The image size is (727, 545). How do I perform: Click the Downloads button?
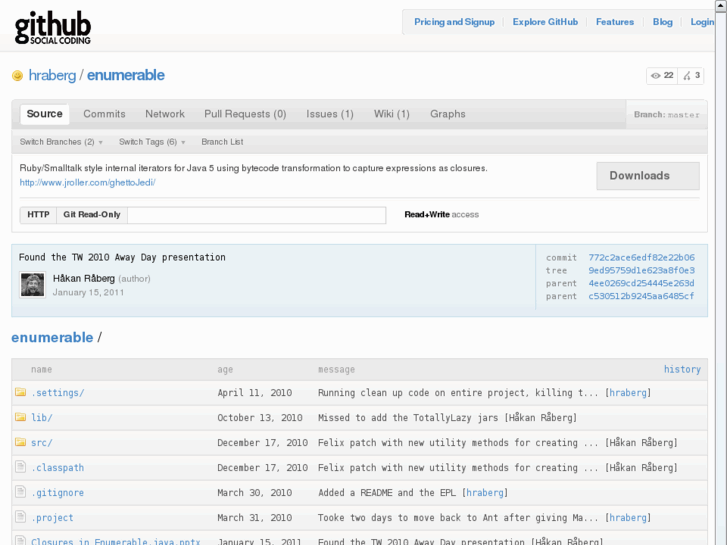click(x=648, y=176)
